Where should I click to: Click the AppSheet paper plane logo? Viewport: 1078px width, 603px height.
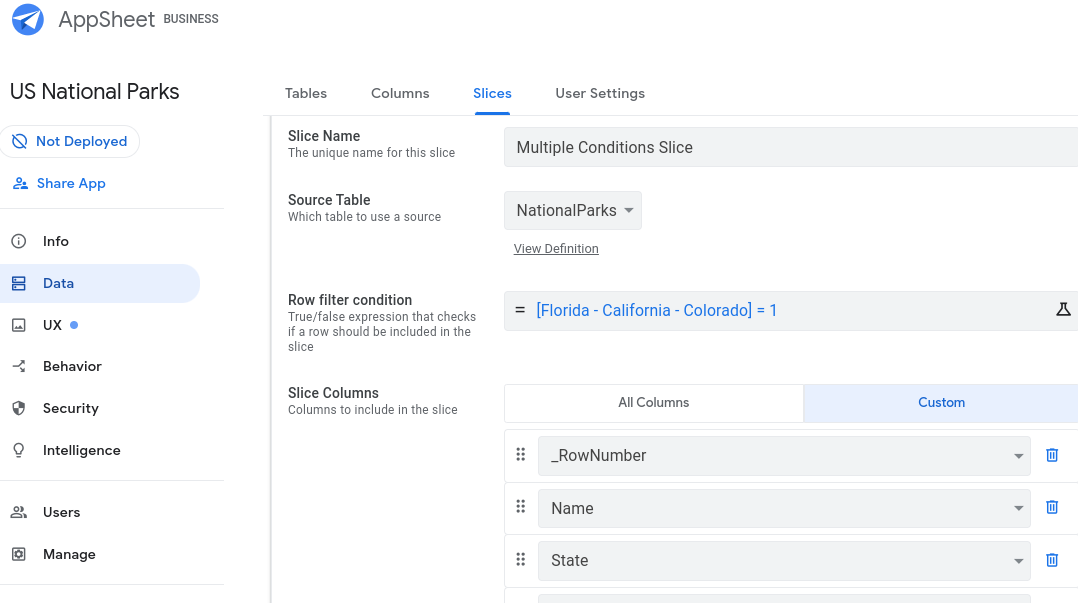28,19
